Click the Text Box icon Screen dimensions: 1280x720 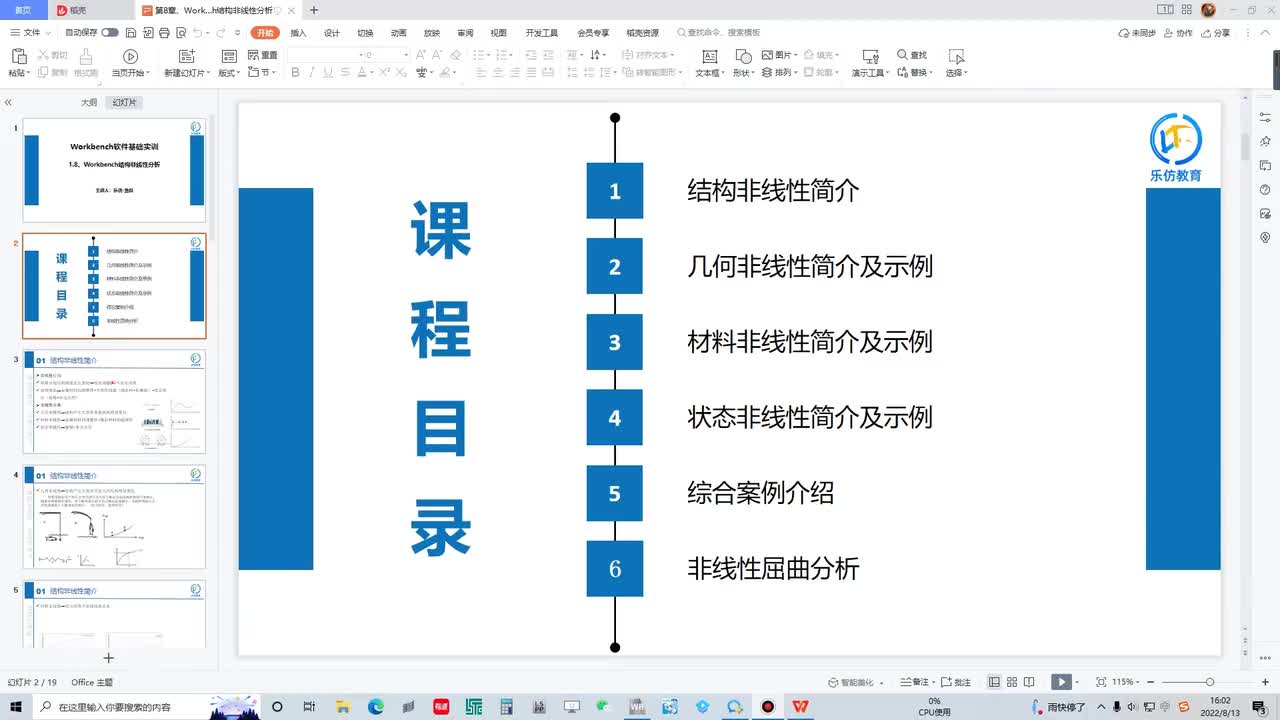coord(710,57)
